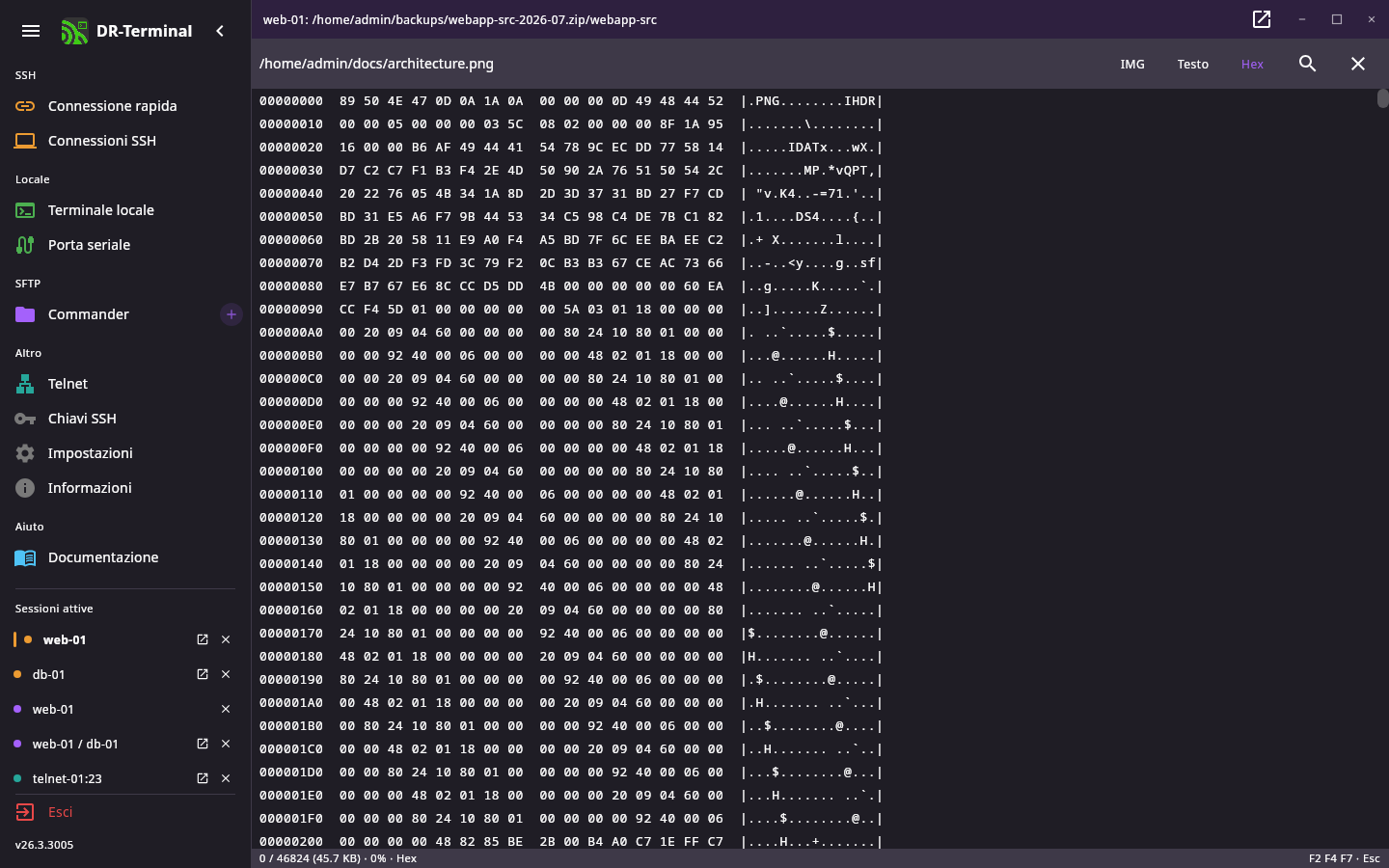Select the purple-dot web-01 session
The height and width of the screenshot is (868, 1389).
coord(53,709)
